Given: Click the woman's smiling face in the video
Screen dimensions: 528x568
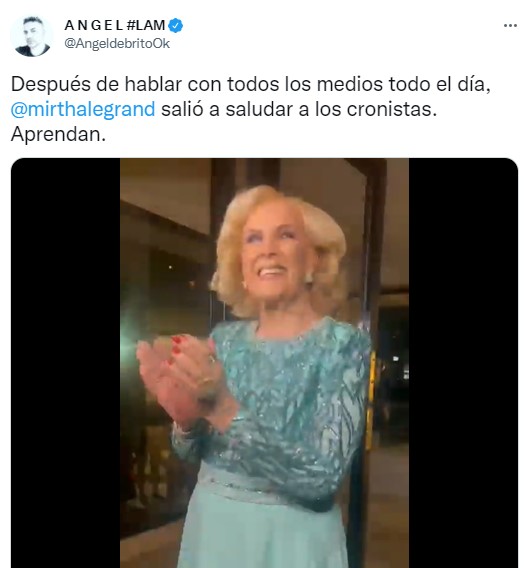Looking at the screenshot, I should click(x=273, y=259).
